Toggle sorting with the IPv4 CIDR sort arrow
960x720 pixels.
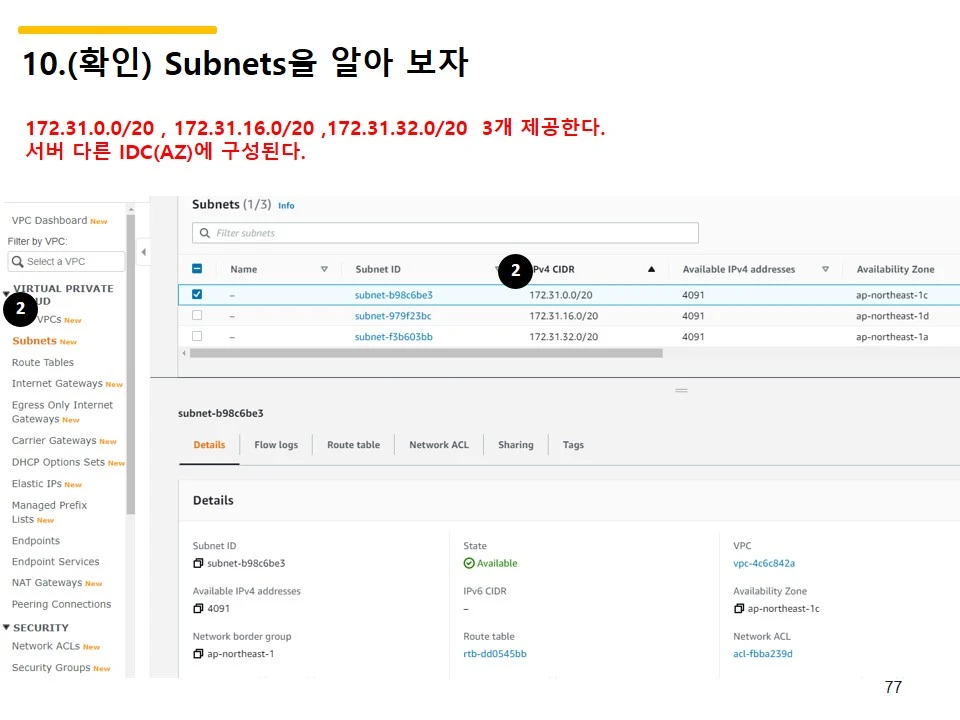click(x=651, y=269)
